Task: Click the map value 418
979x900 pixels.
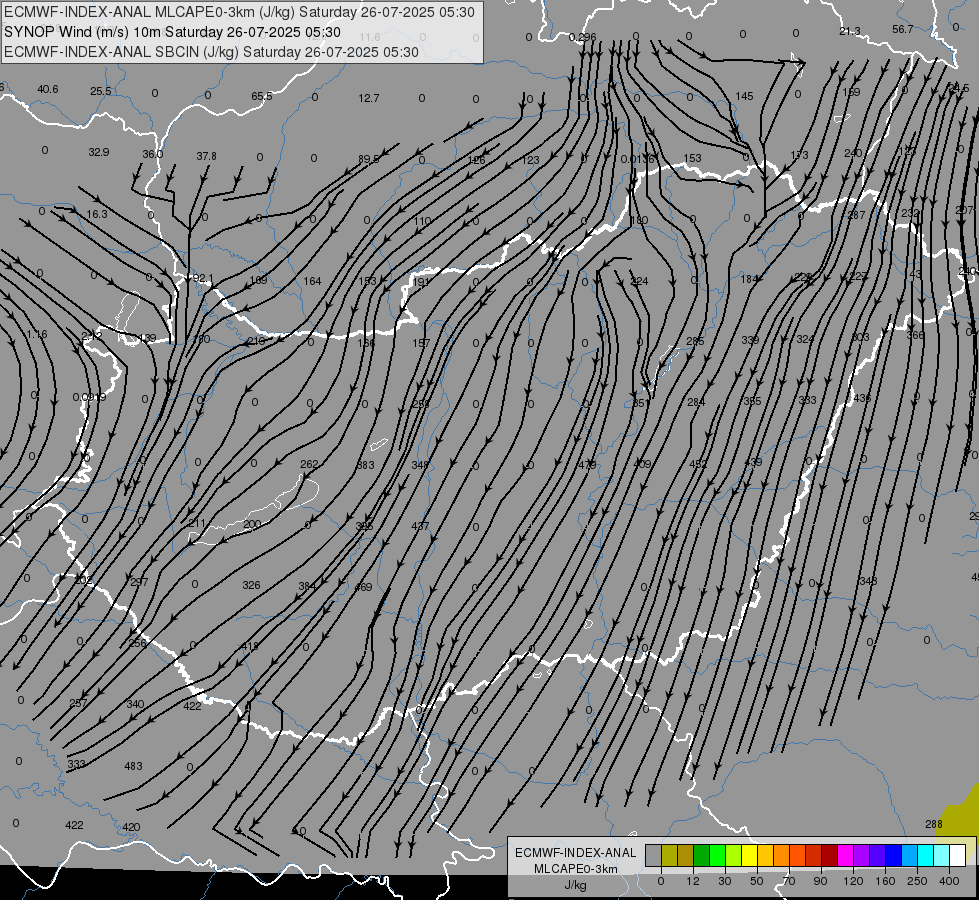Action: (x=250, y=646)
